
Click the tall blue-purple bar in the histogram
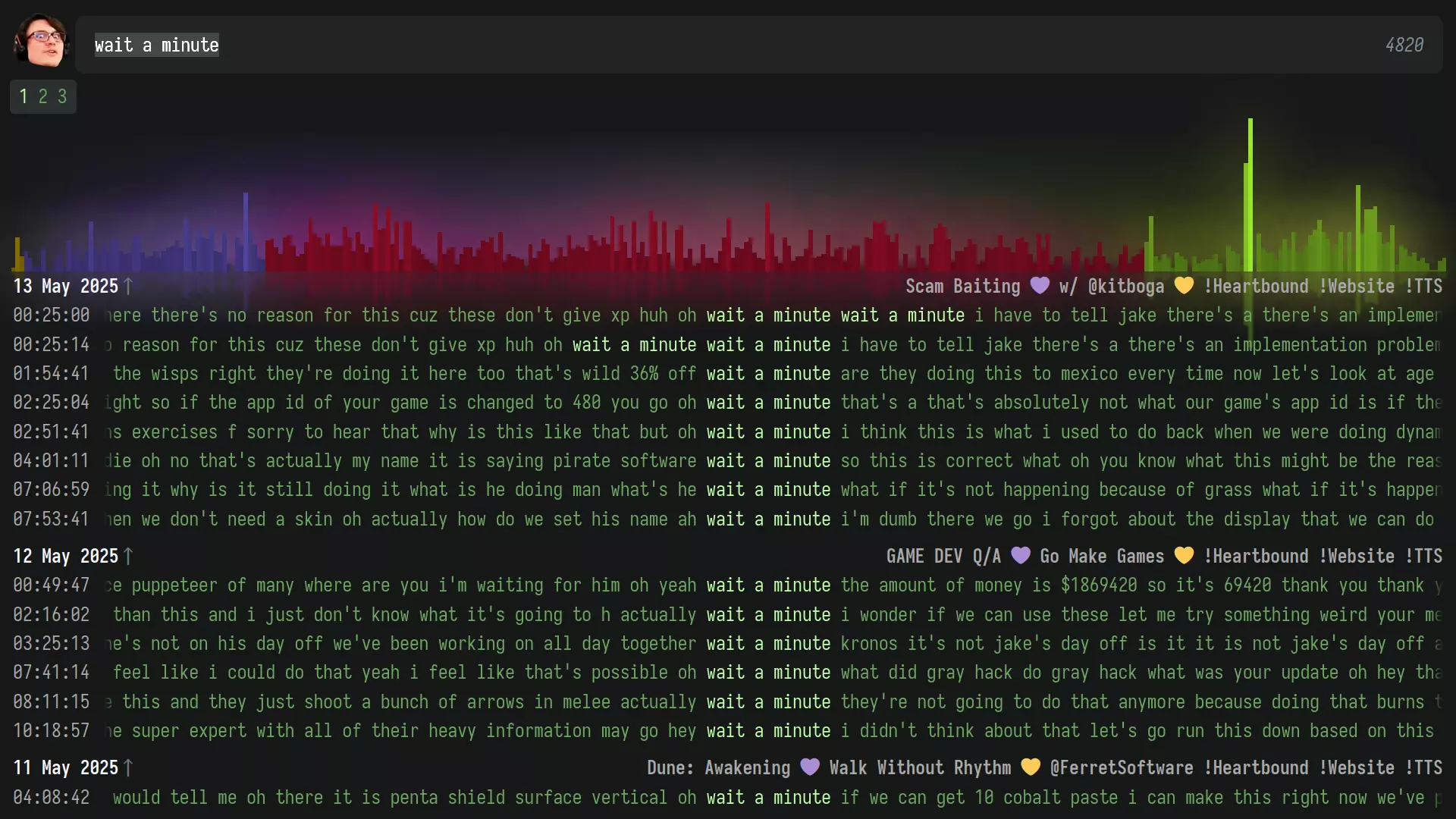click(x=246, y=232)
